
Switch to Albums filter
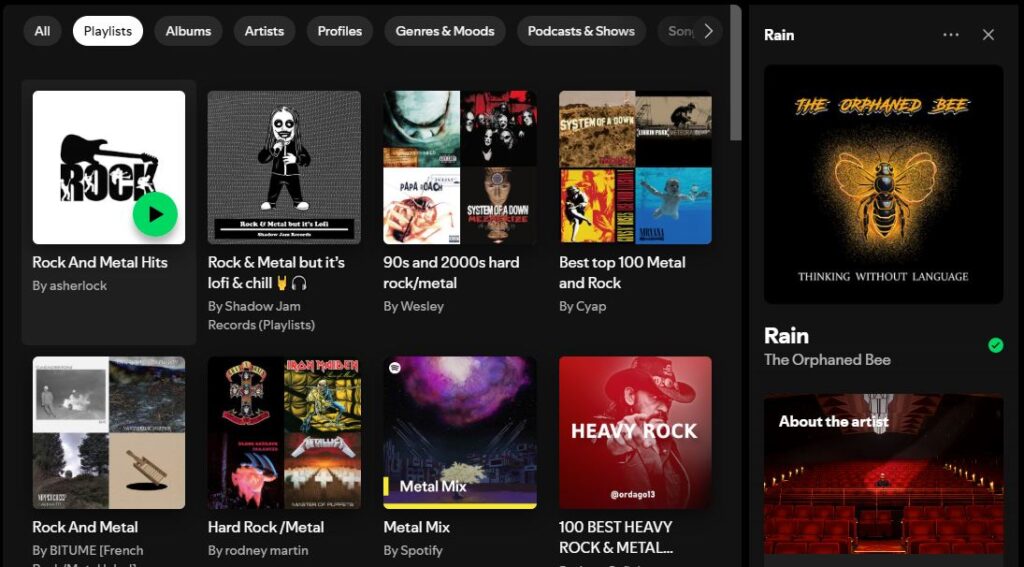(188, 31)
